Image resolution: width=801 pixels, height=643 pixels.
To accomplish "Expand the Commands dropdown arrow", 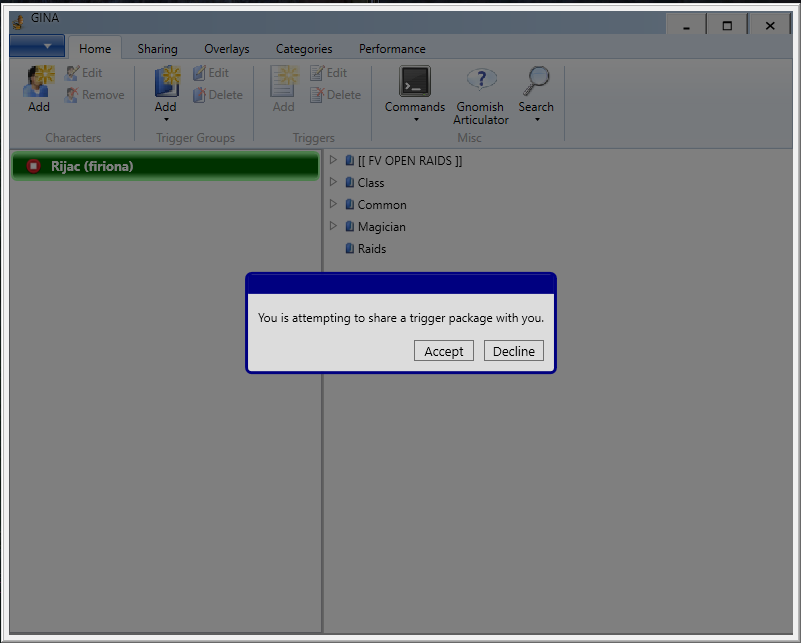I will pyautogui.click(x=416, y=120).
